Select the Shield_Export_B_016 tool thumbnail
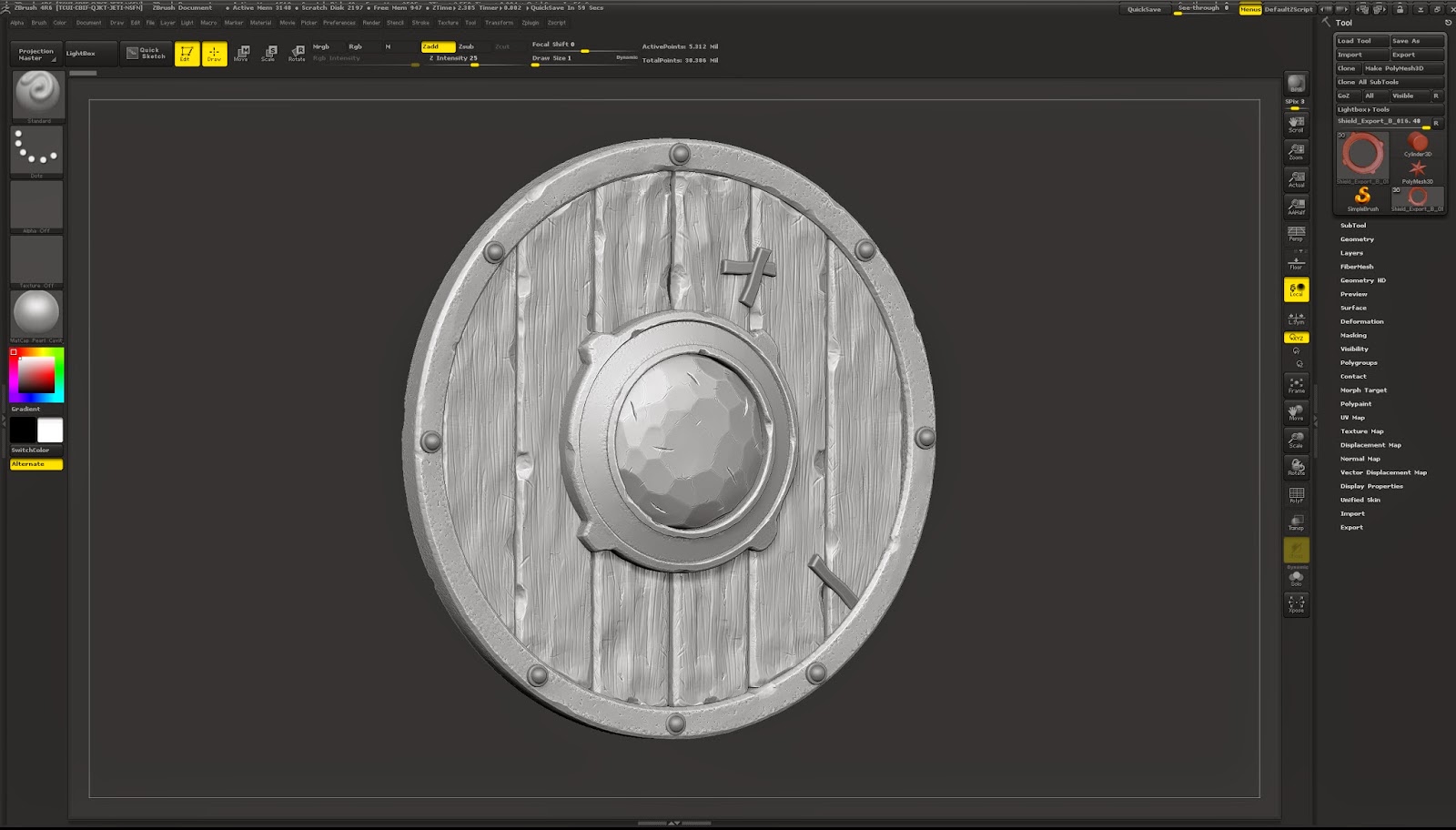 1361,157
